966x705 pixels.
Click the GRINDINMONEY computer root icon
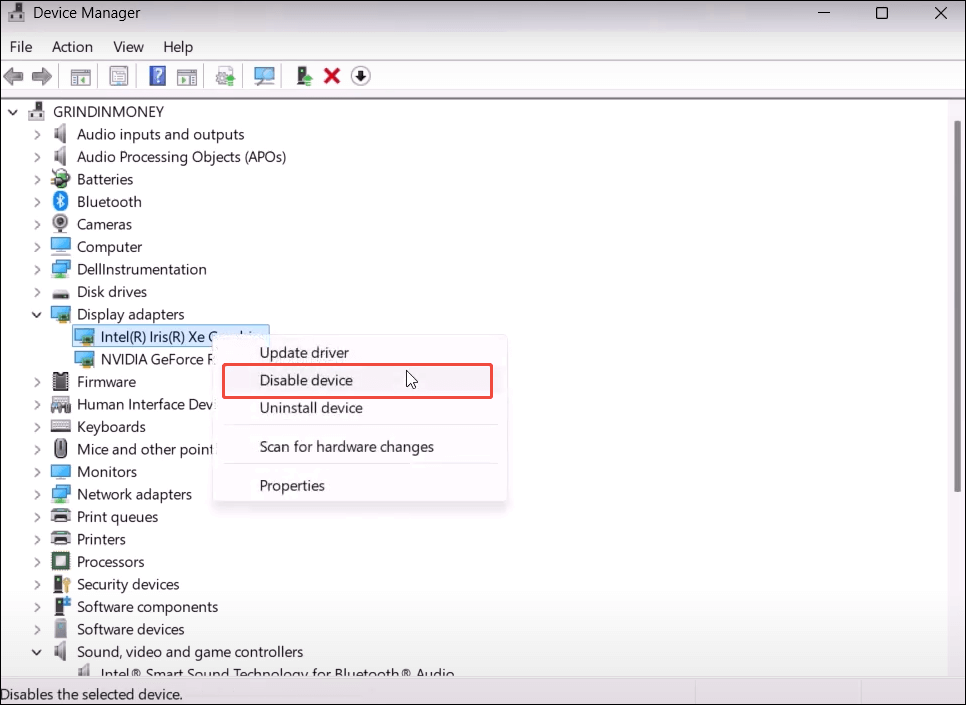(x=37, y=111)
